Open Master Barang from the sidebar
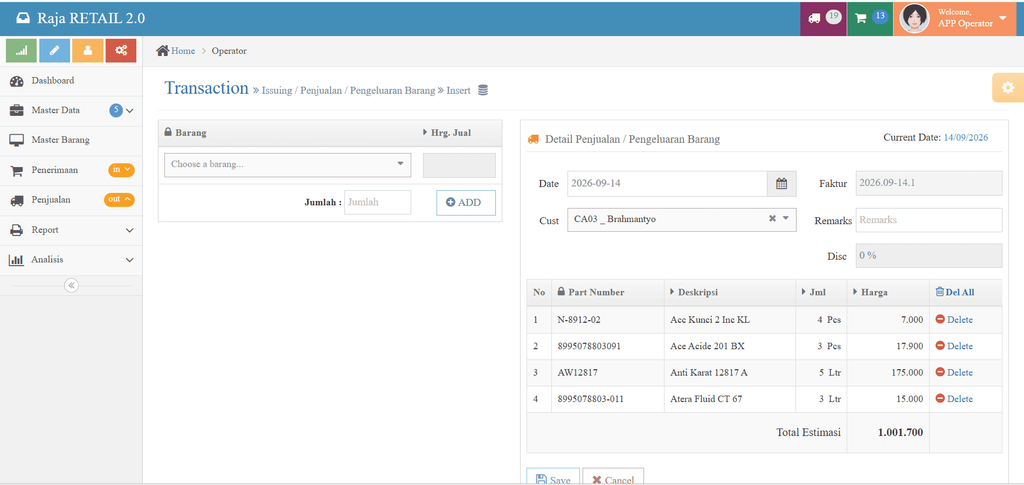Image resolution: width=1024 pixels, height=485 pixels. (71, 140)
